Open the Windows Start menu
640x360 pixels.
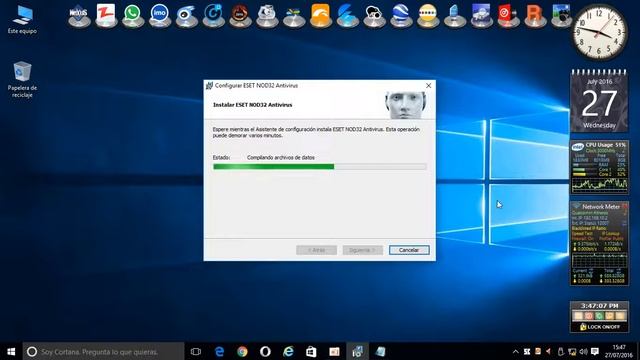click(11, 351)
